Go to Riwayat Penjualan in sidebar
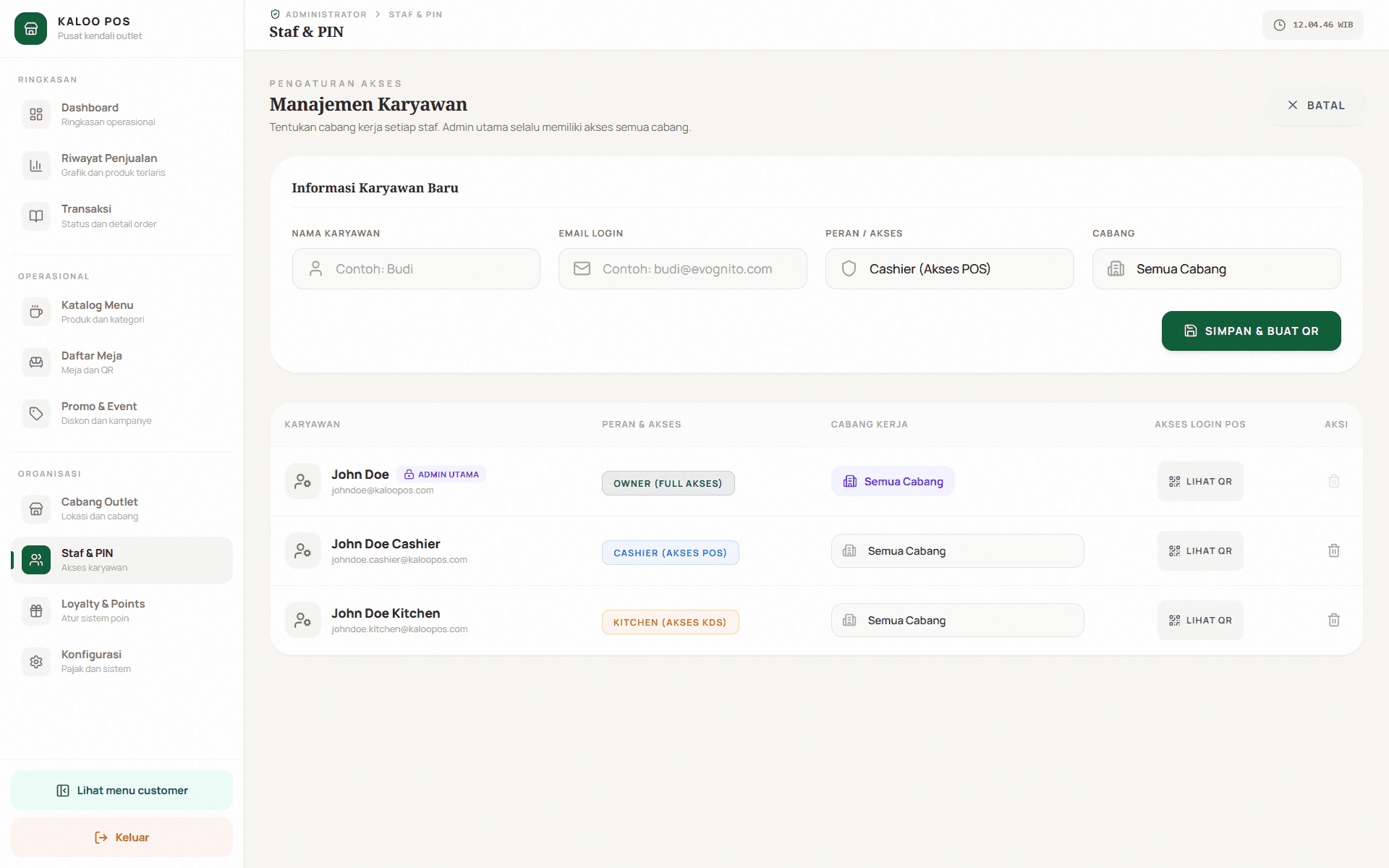The height and width of the screenshot is (868, 1389). 122,165
